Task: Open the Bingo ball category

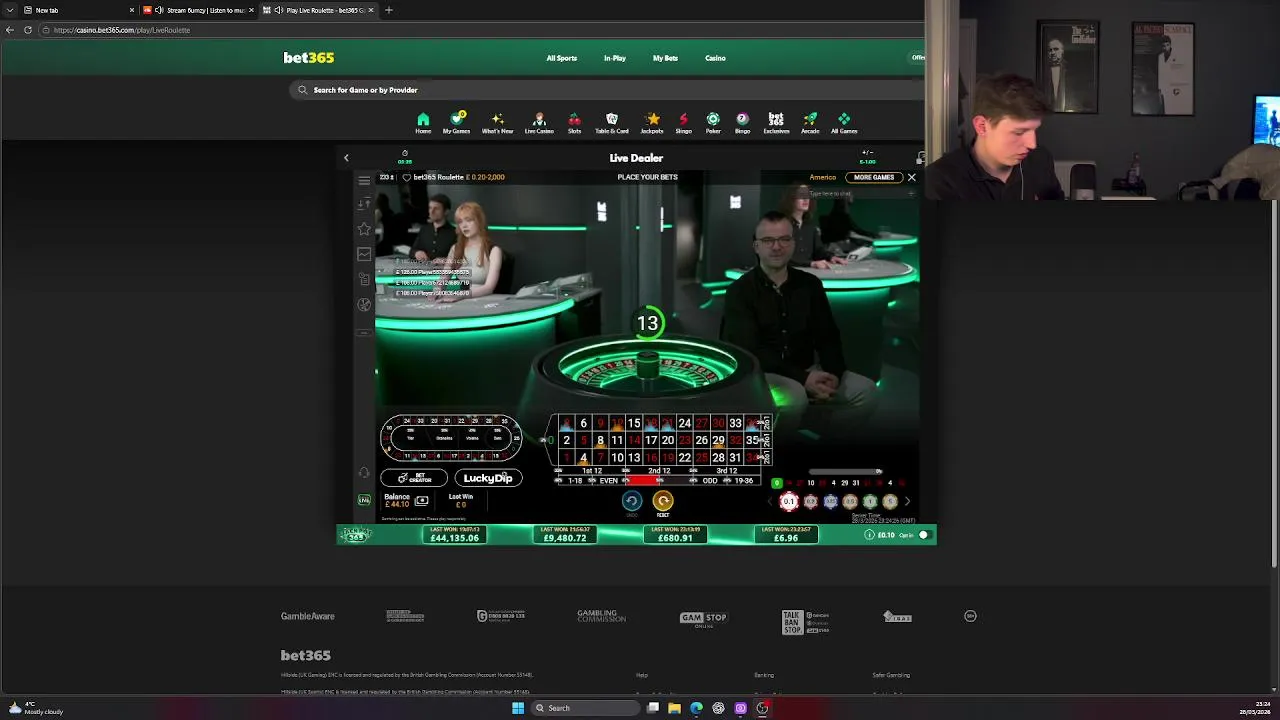Action: [x=742, y=123]
